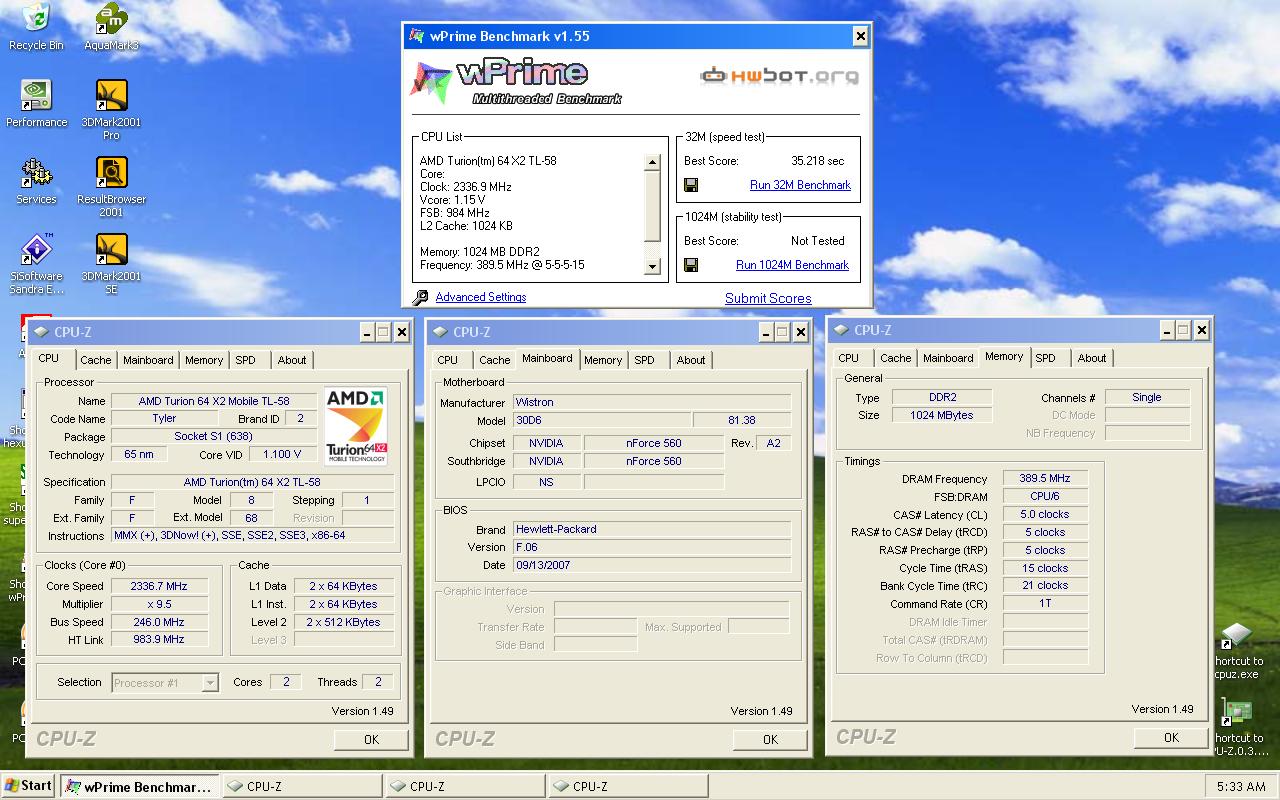
Task: Open the shortcut to GPU-Z icon
Action: point(1237,727)
